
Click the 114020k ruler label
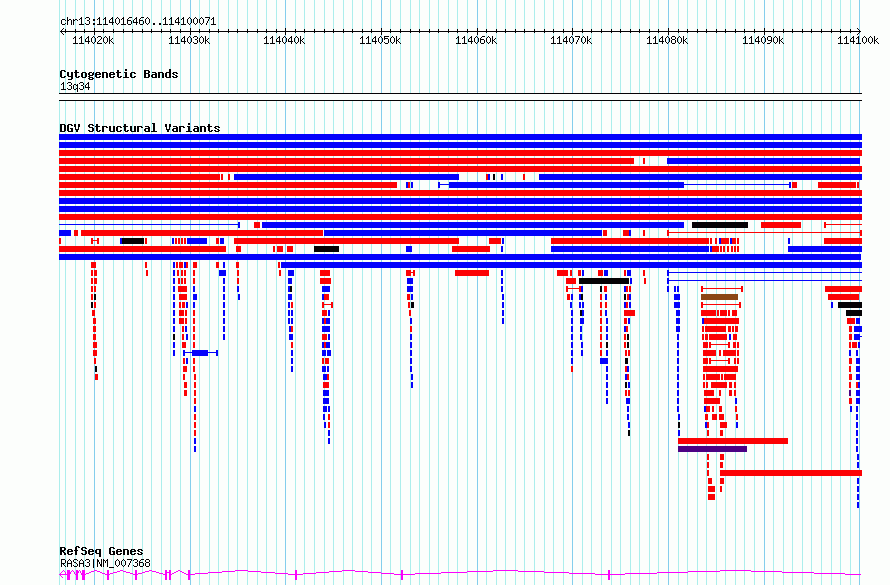tap(93, 41)
